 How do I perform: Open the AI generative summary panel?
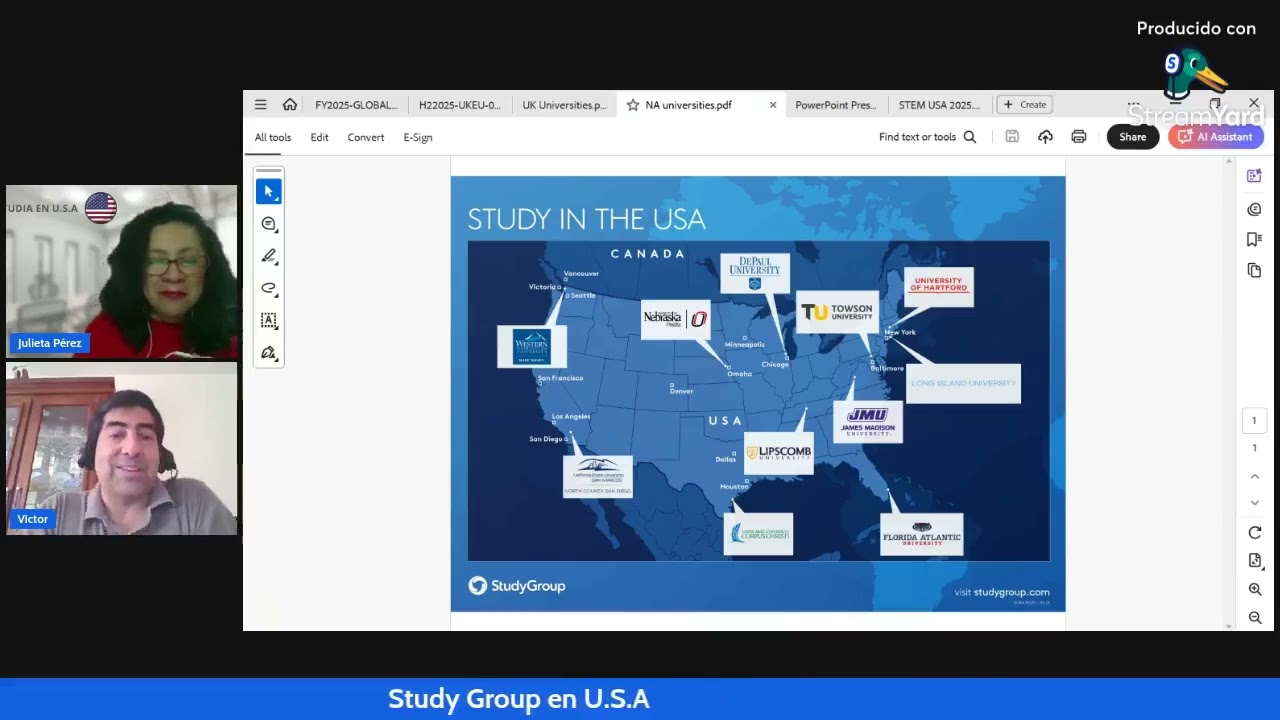1254,176
